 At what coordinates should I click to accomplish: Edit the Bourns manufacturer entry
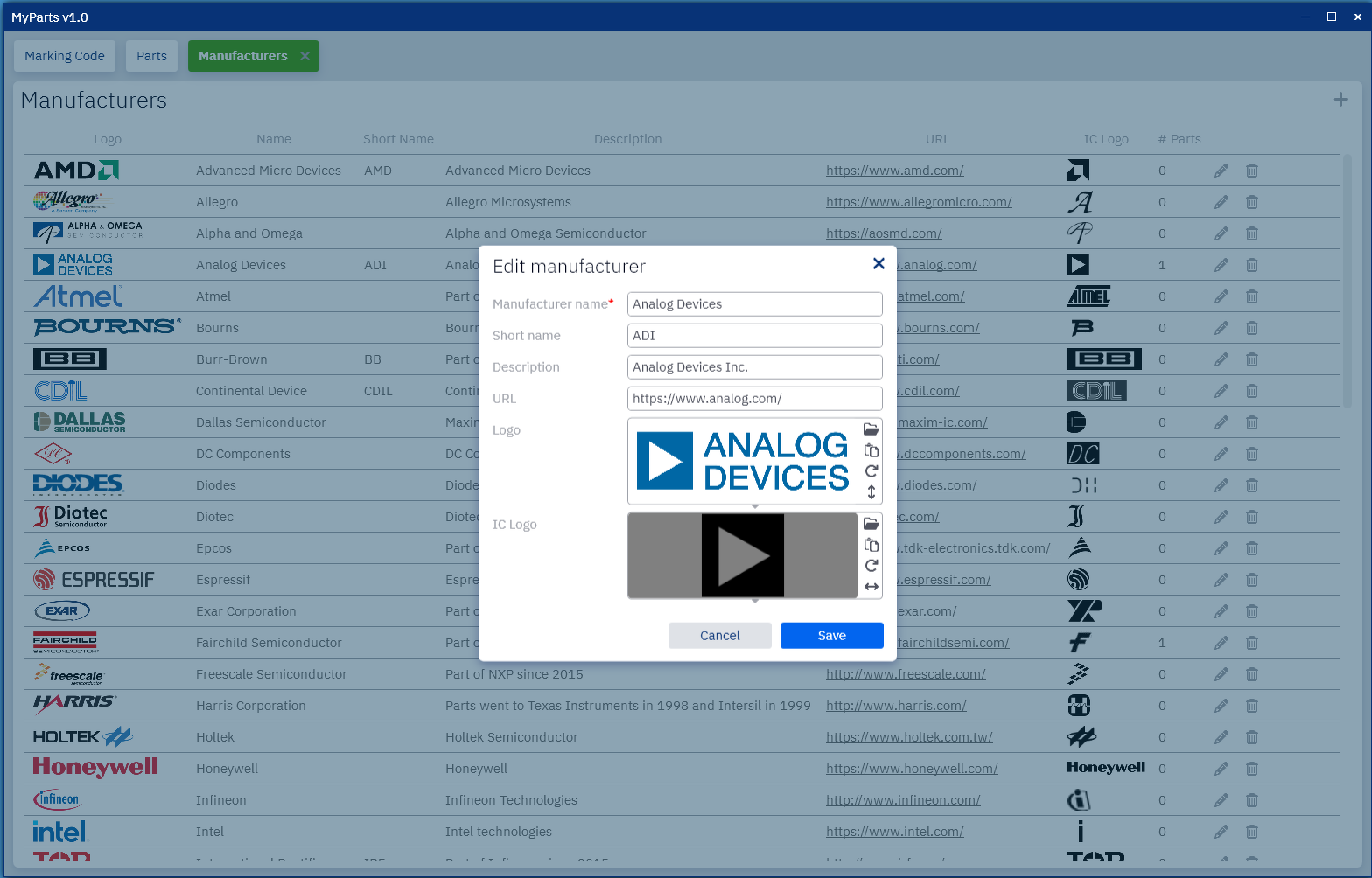point(1221,328)
